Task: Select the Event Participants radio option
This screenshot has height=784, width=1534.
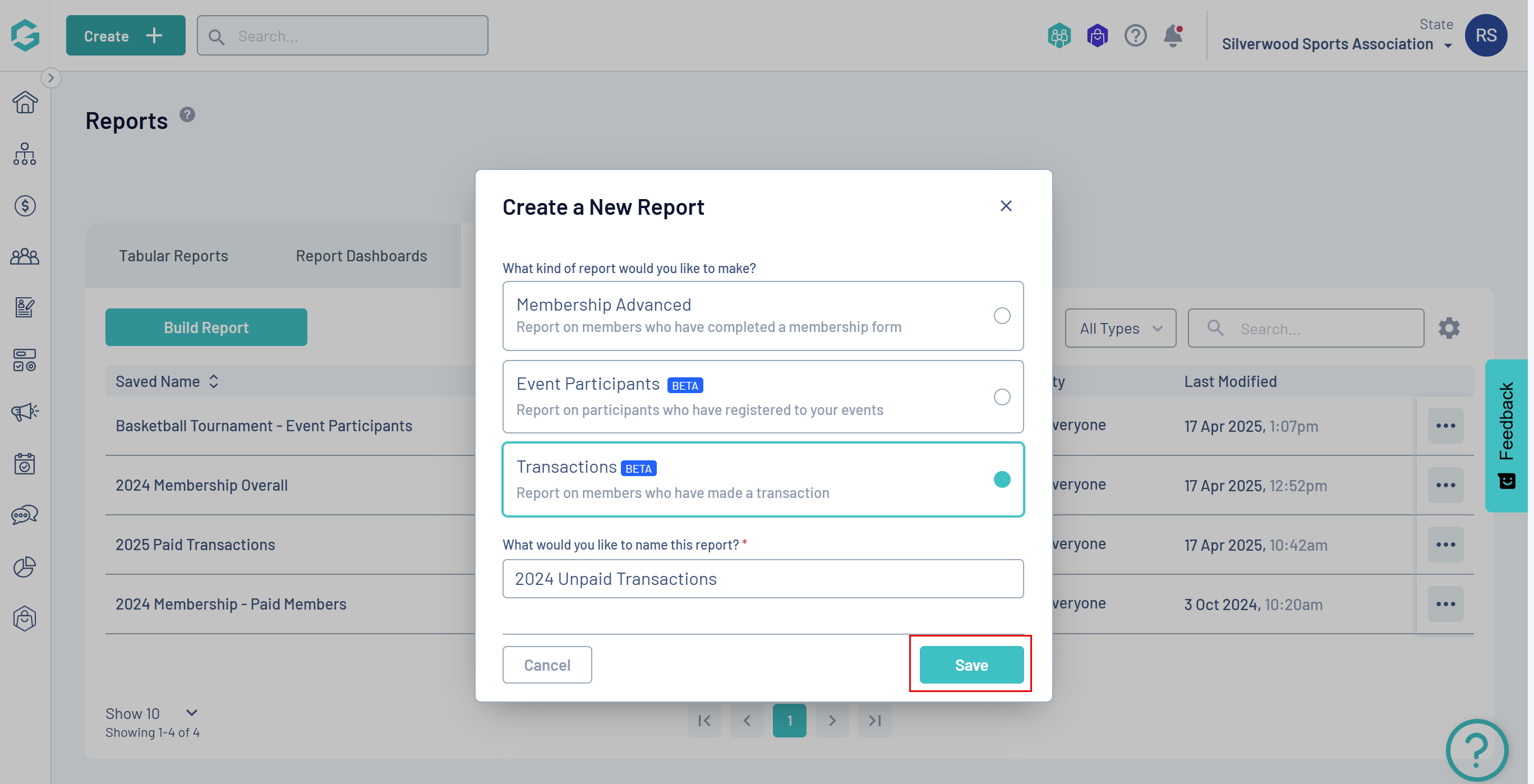Action: tap(1002, 397)
